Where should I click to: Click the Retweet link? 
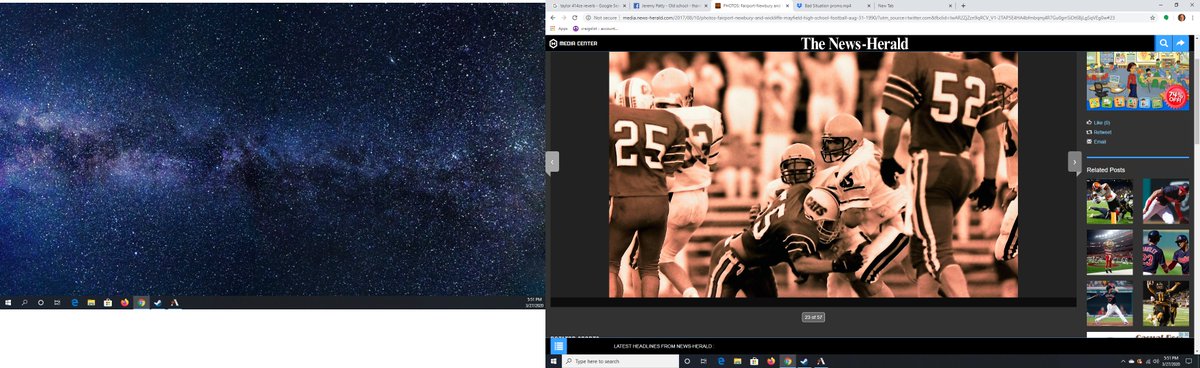point(1099,131)
